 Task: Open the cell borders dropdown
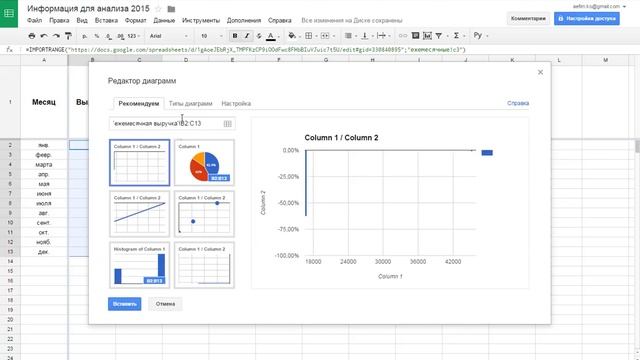click(311, 36)
